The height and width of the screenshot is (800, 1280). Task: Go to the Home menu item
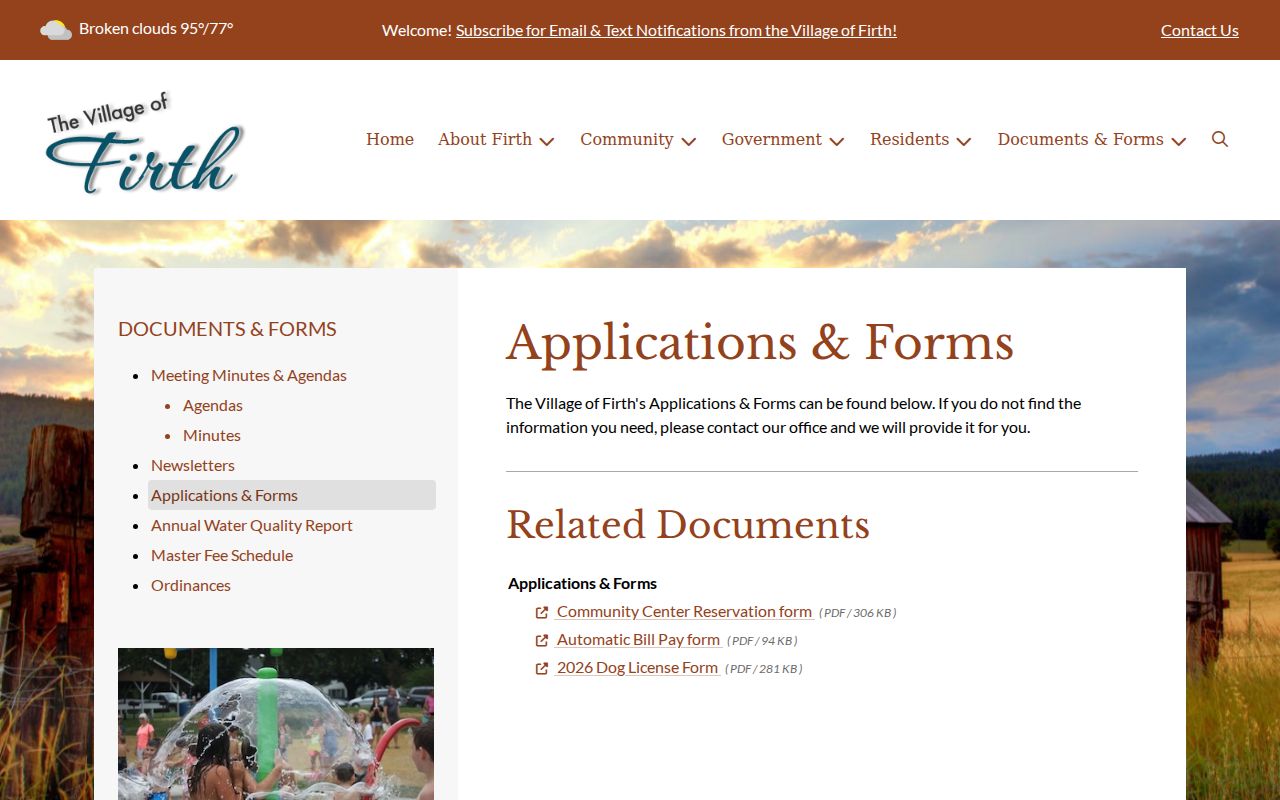[x=390, y=139]
